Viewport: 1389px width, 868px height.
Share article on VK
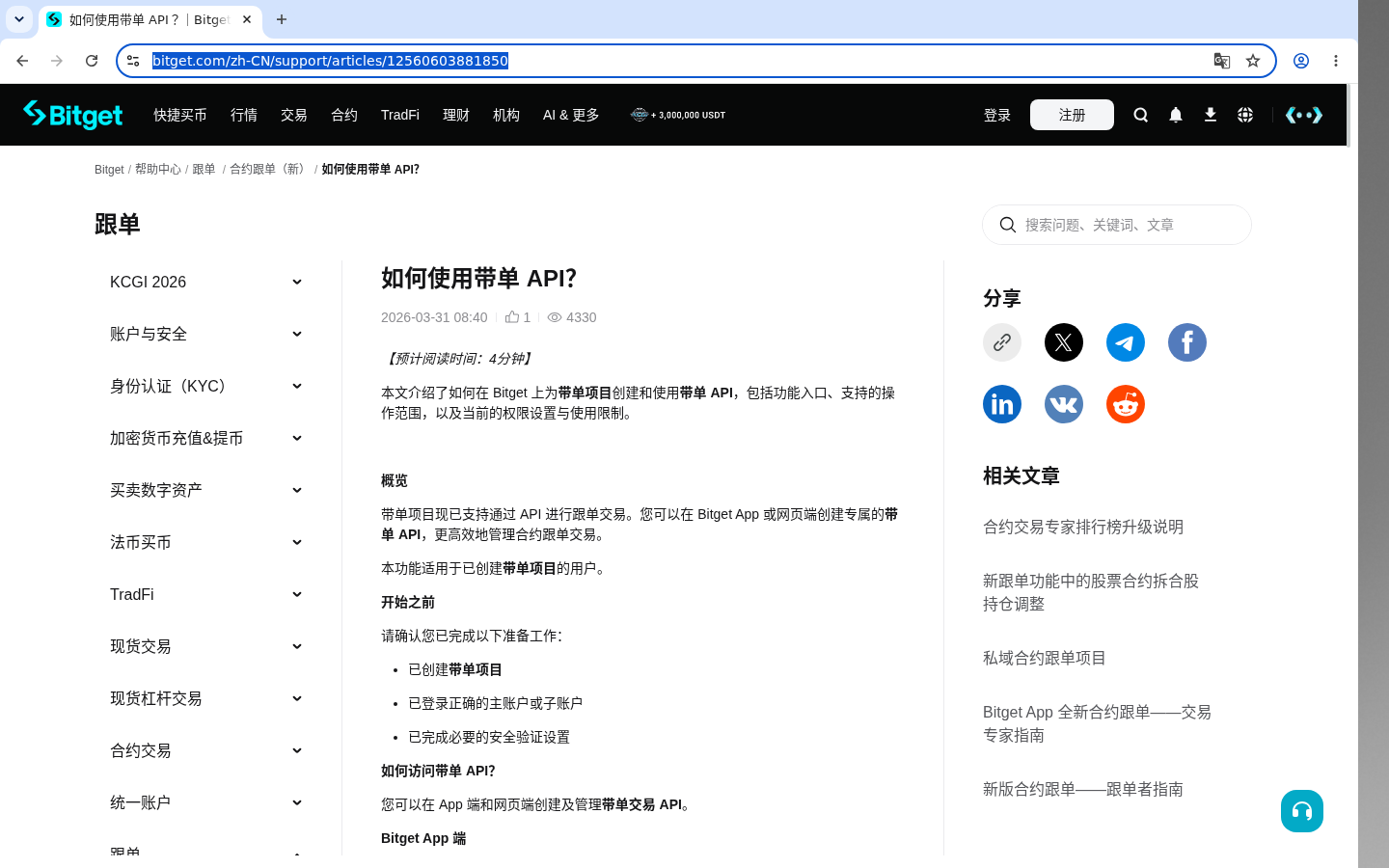1064,404
